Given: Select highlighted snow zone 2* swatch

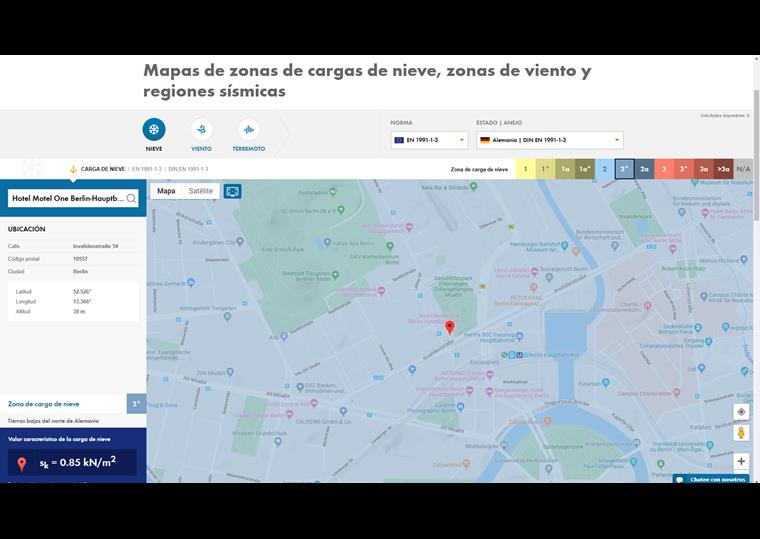Looking at the screenshot, I should point(624,169).
